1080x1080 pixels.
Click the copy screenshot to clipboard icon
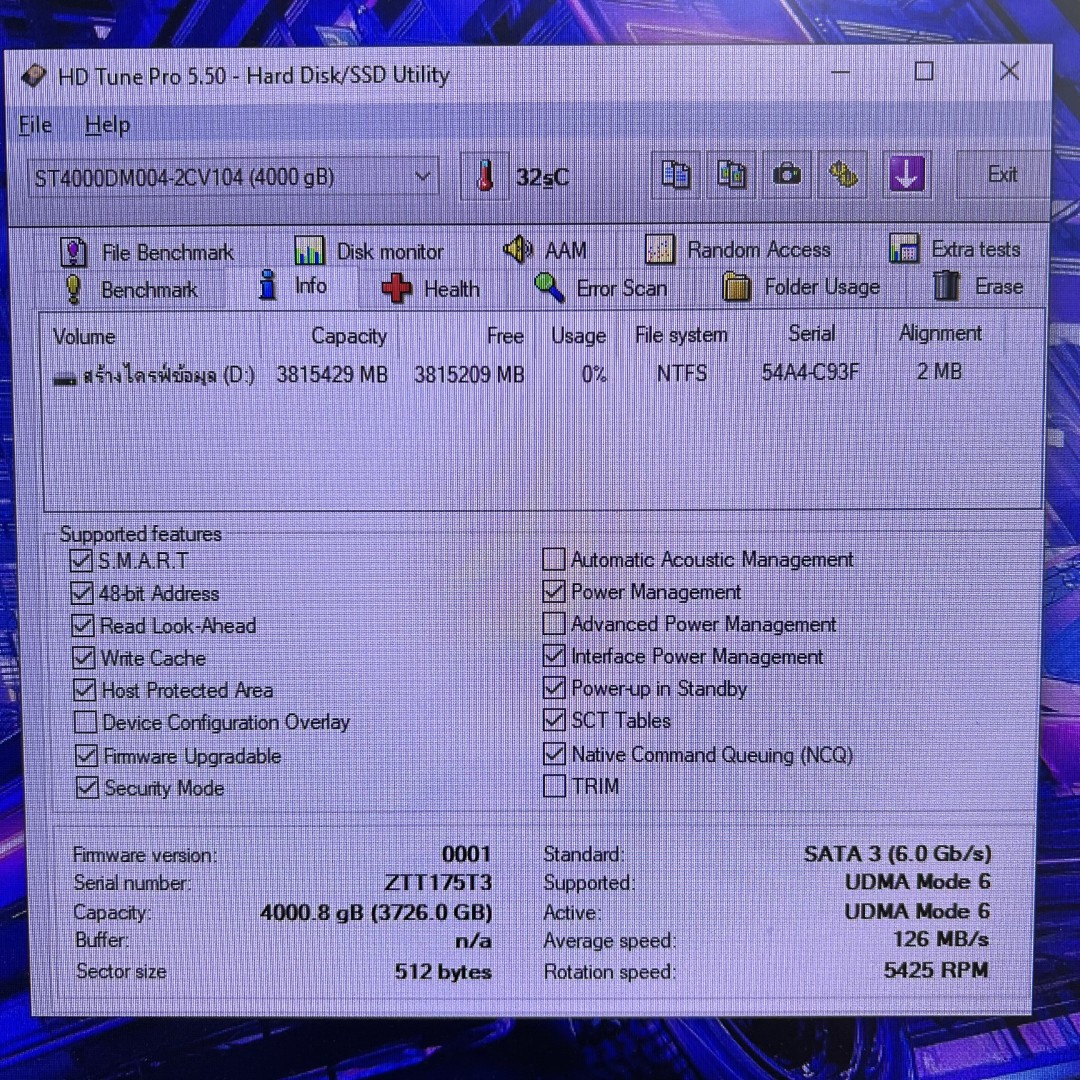(x=732, y=175)
